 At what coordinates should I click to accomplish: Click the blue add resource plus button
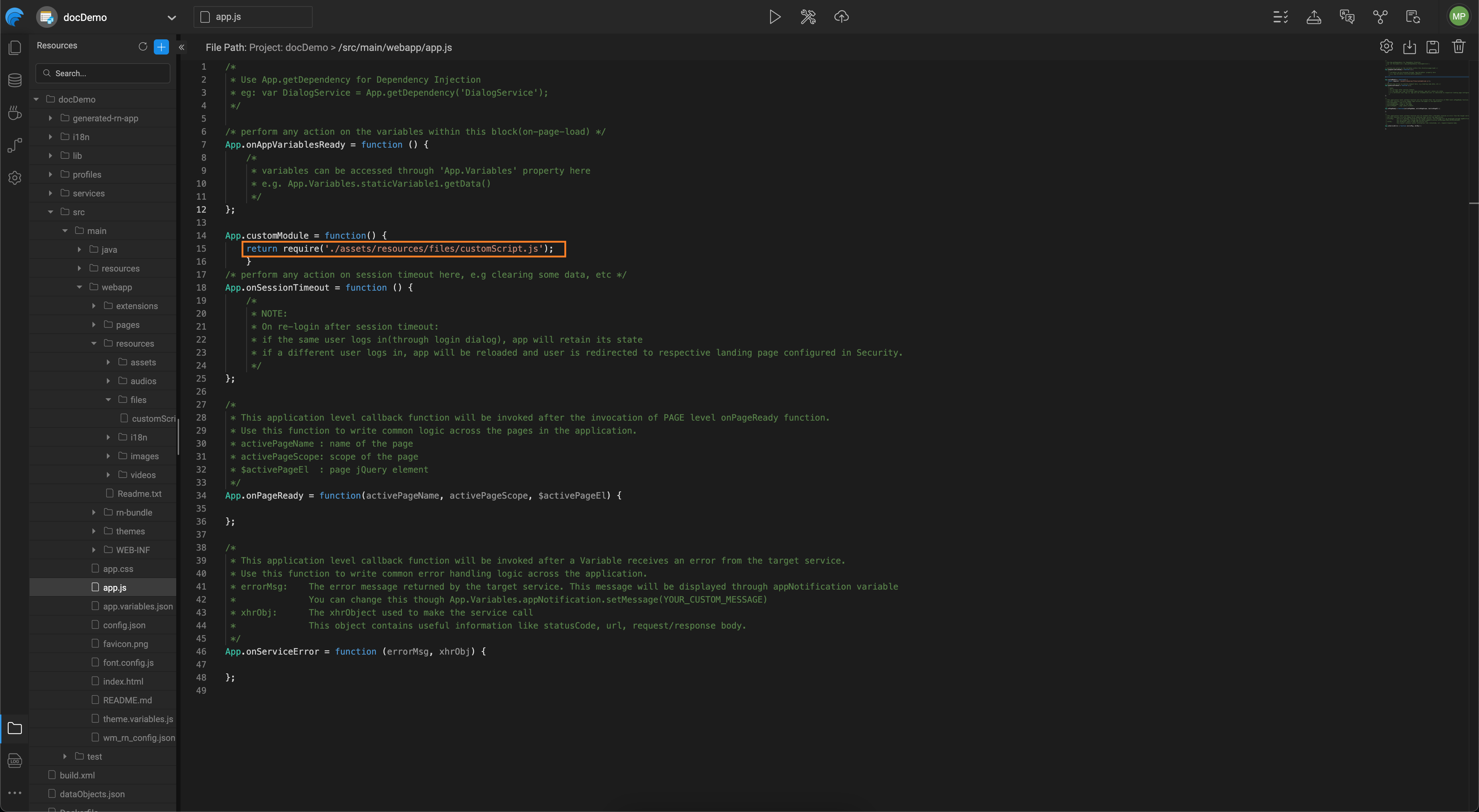tap(161, 47)
